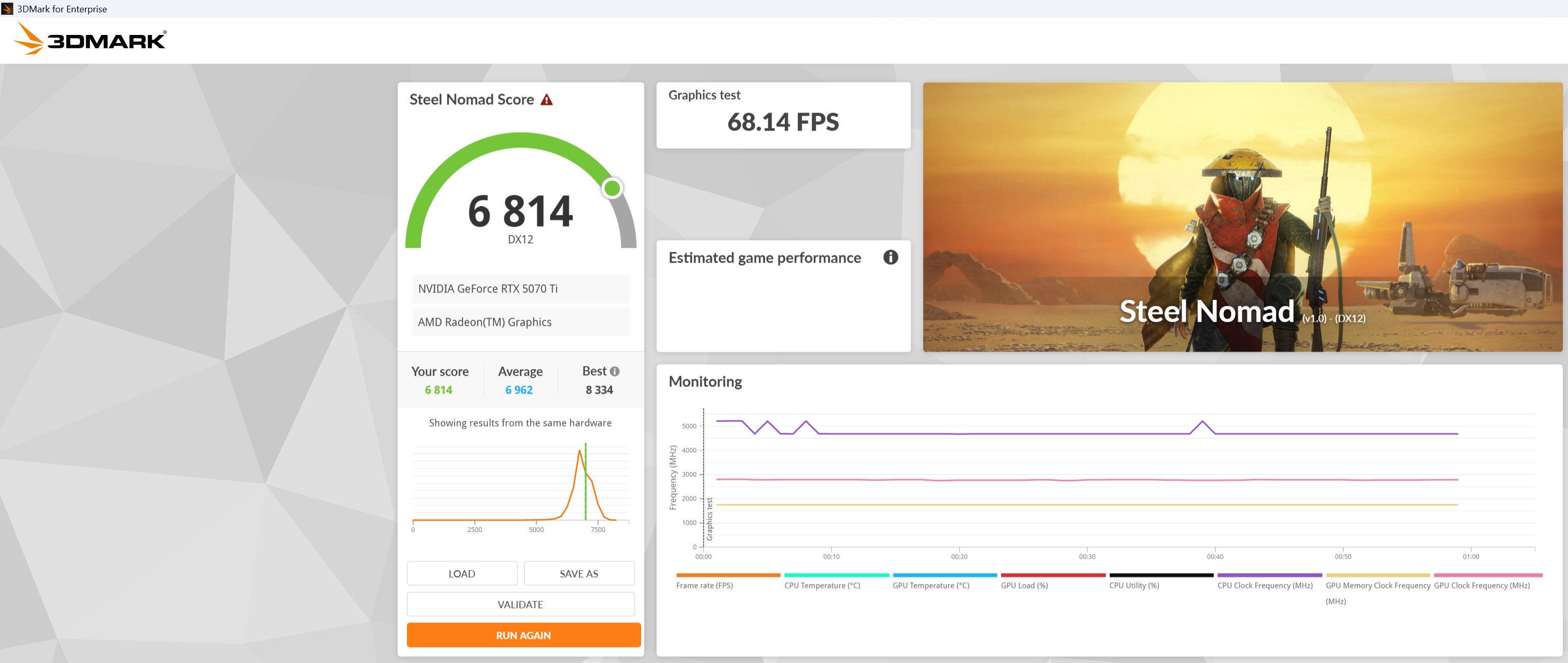This screenshot has height=663, width=1568.
Task: Click the Steel Nomad benchmark artwork
Action: click(x=1242, y=217)
